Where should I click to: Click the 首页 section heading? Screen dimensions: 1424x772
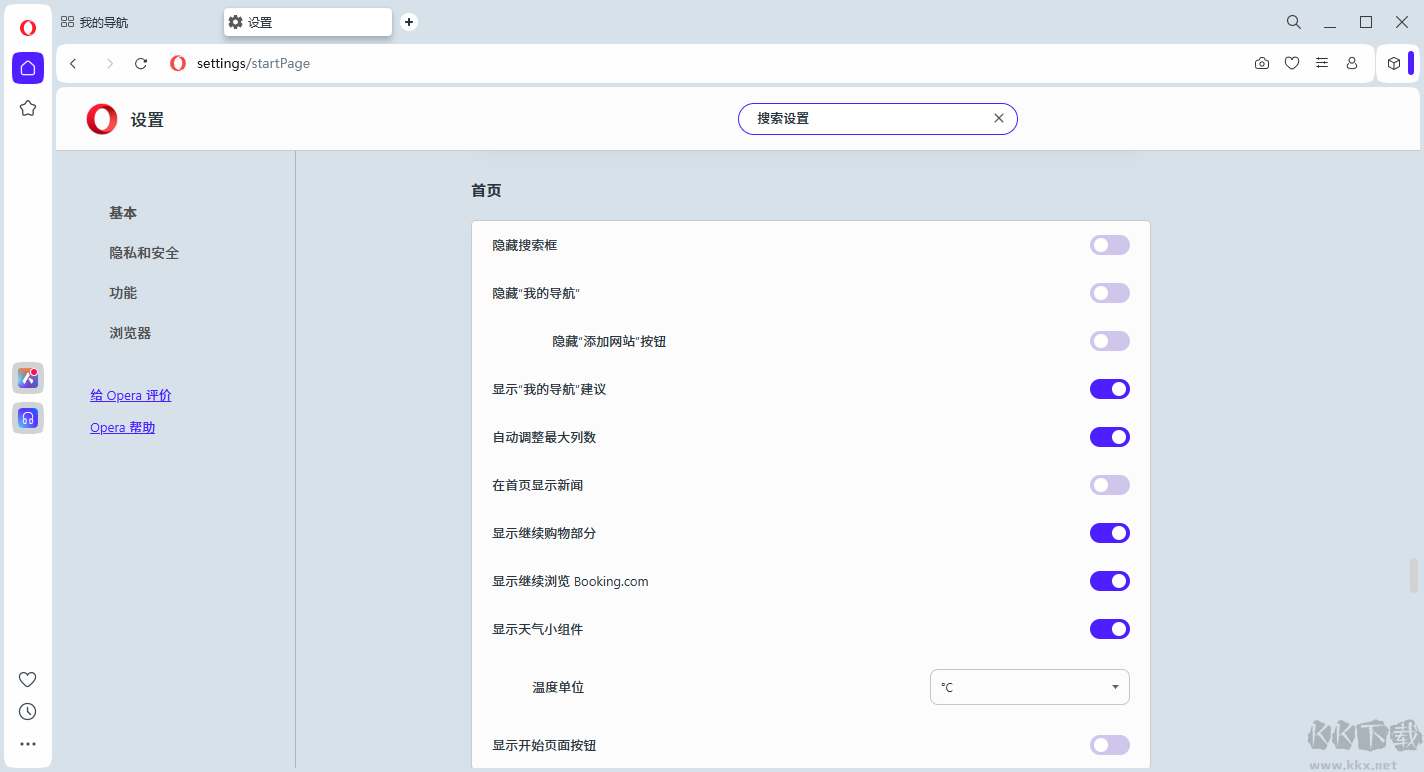pos(486,190)
